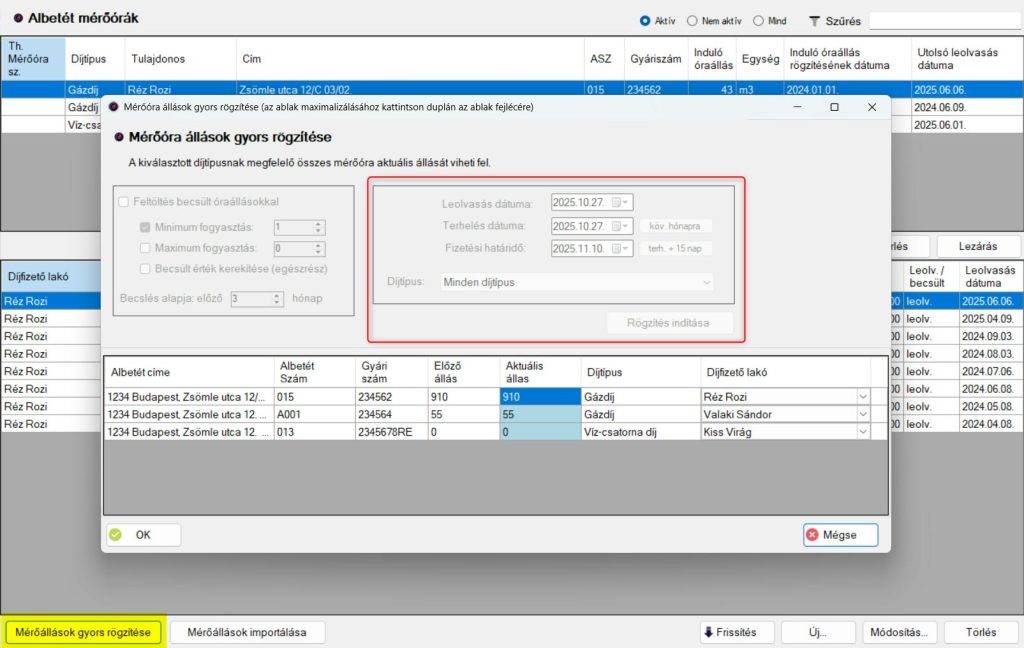Increase the Minimum fogyasztás stepper value
The image size is (1024, 648).
pyautogui.click(x=319, y=223)
